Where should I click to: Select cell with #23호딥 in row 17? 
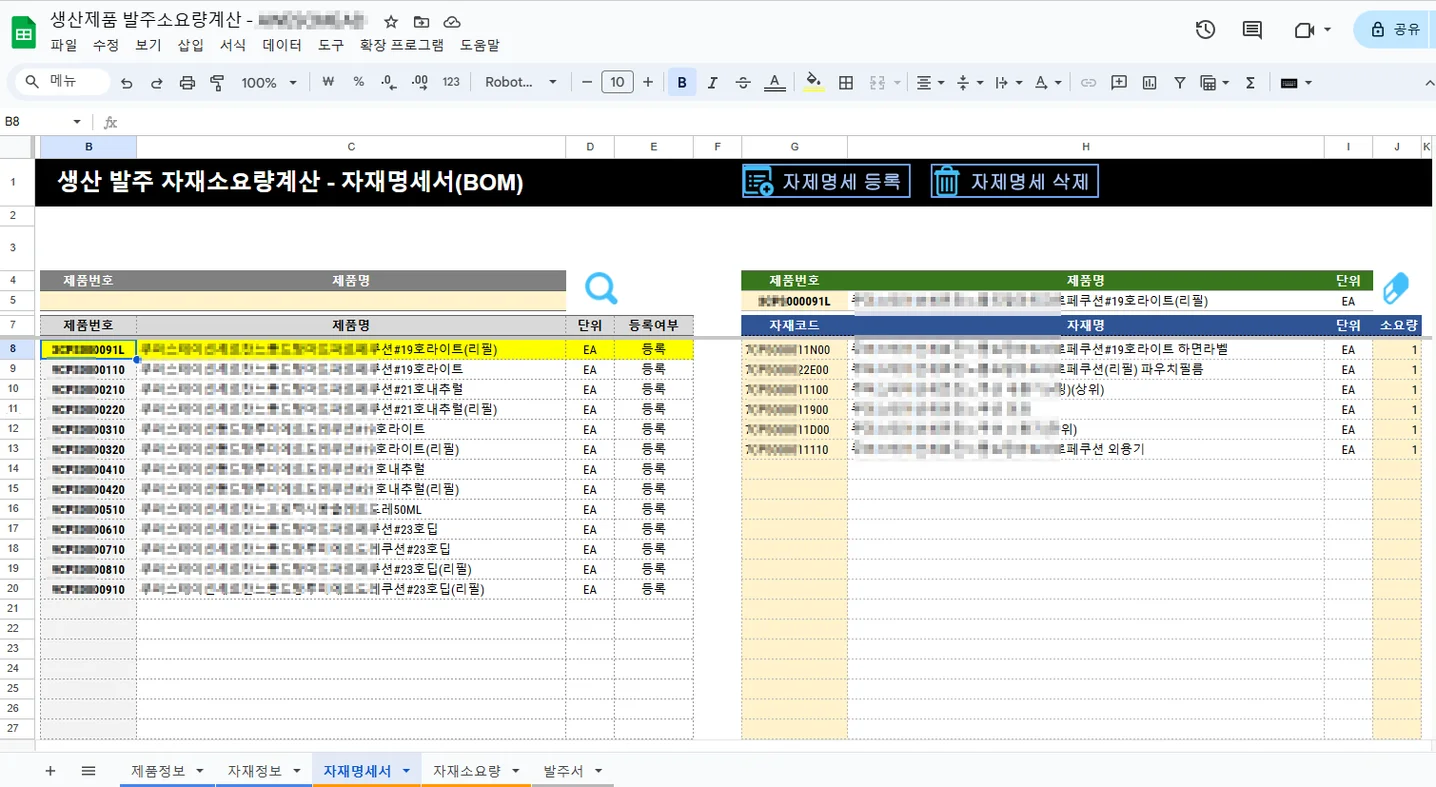tap(351, 529)
